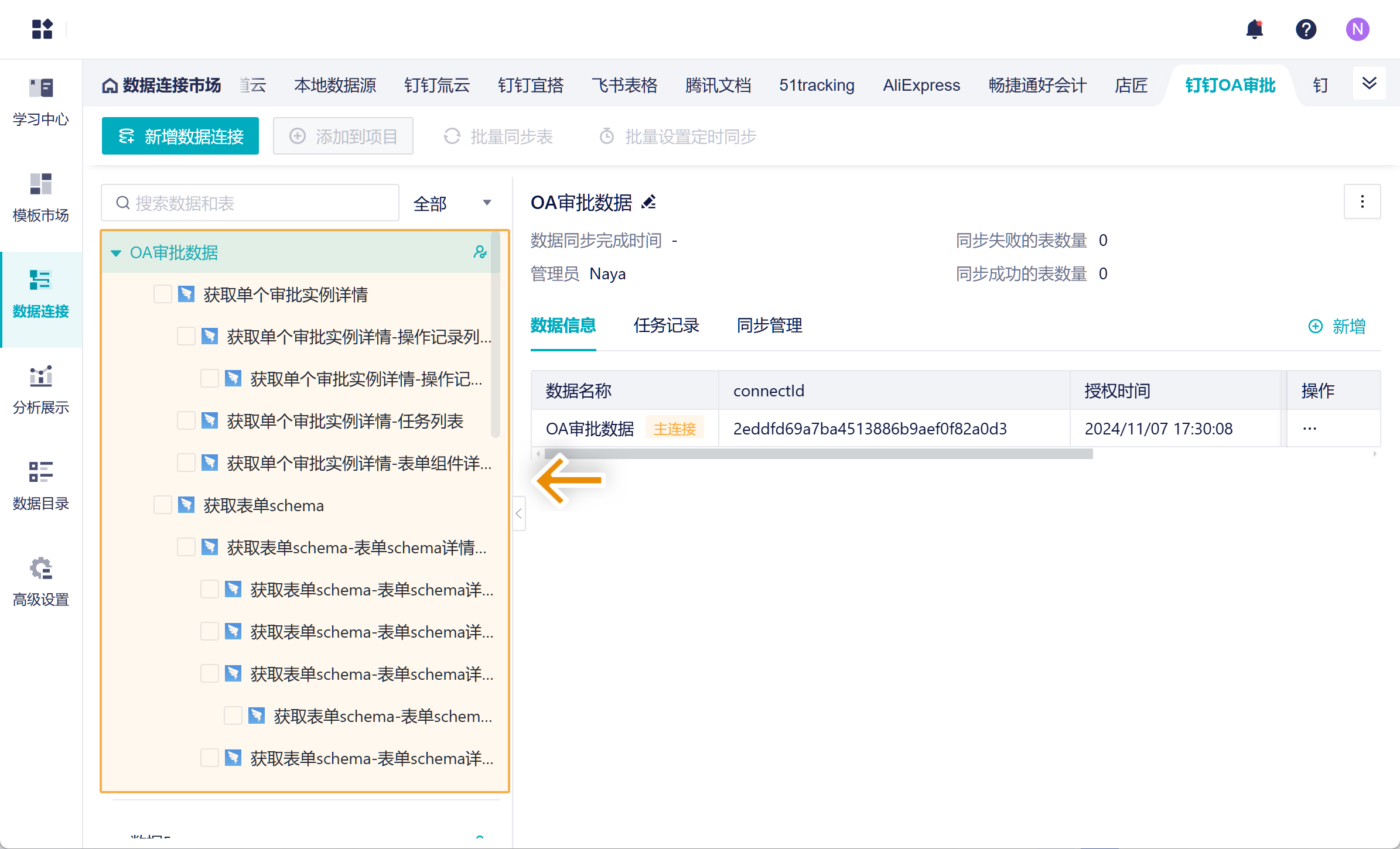Check the 获取单个审批实例详情 checkbox

(x=162, y=295)
